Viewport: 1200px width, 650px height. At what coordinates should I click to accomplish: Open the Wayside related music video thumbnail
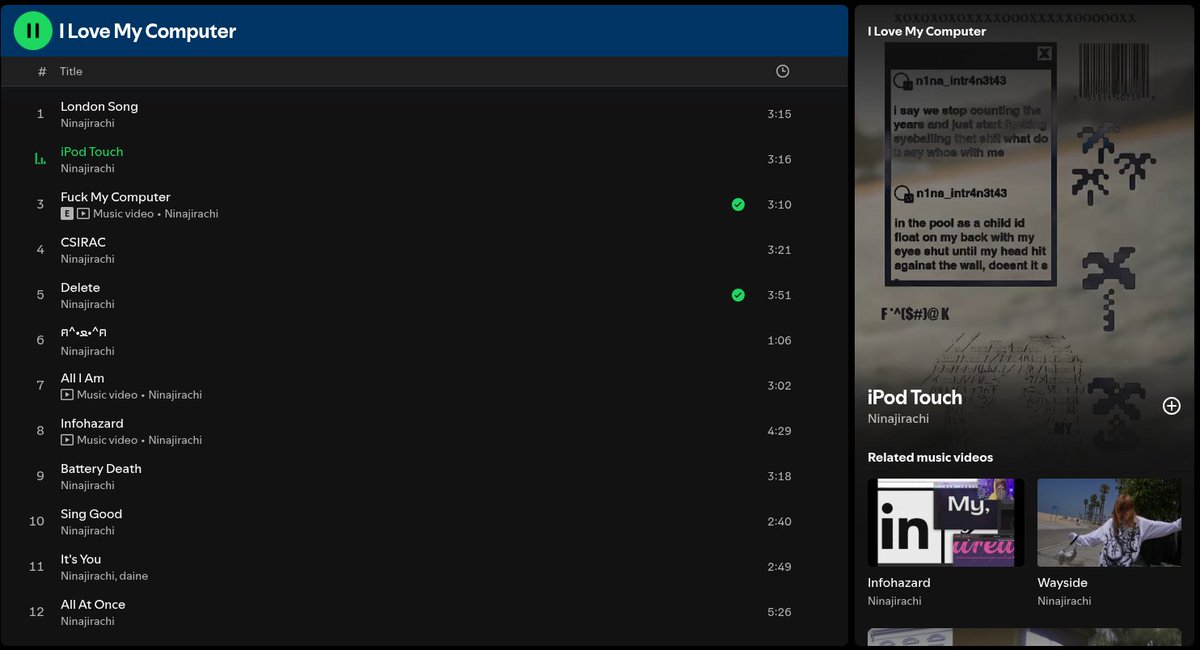coord(1109,522)
